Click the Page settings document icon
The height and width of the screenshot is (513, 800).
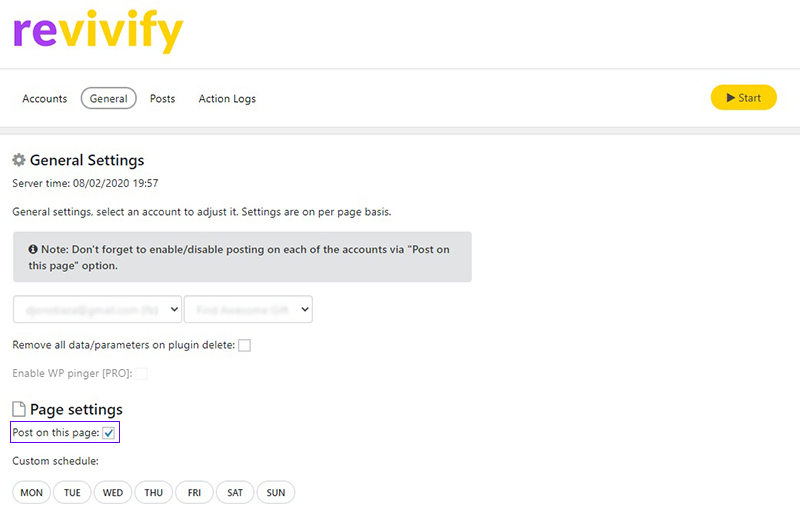[x=19, y=409]
